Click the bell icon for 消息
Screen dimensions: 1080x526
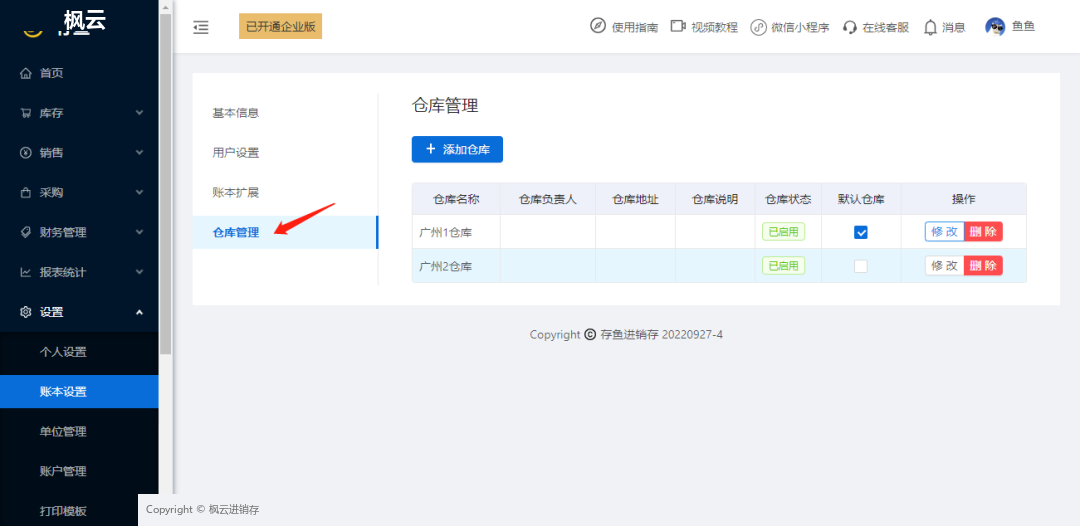click(x=931, y=27)
